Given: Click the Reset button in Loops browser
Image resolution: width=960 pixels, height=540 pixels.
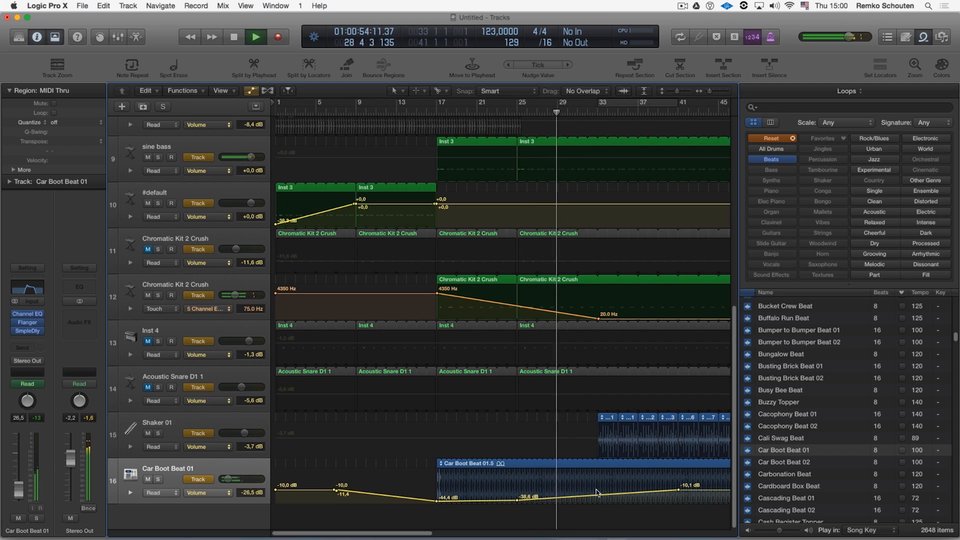Looking at the screenshot, I should tap(772, 138).
